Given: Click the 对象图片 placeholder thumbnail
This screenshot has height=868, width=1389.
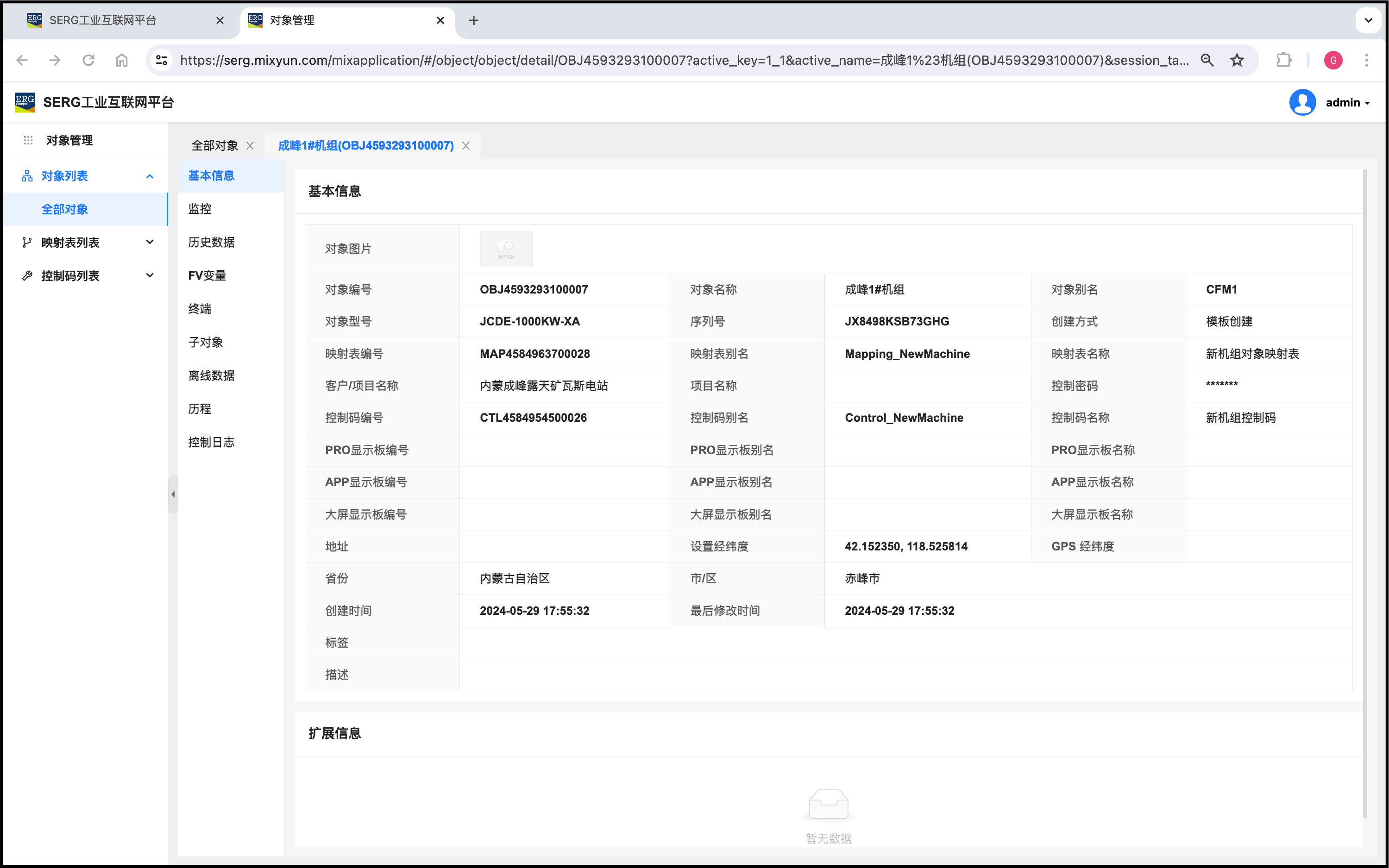Looking at the screenshot, I should pos(506,249).
